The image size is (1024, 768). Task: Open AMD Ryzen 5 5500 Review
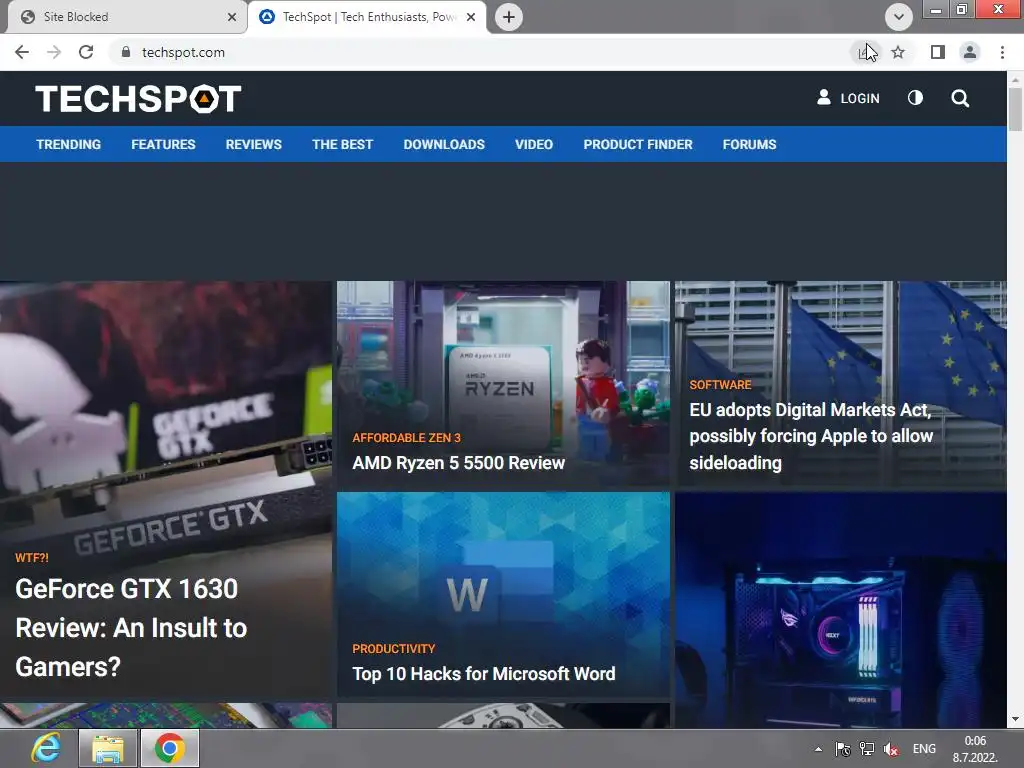[x=458, y=463]
